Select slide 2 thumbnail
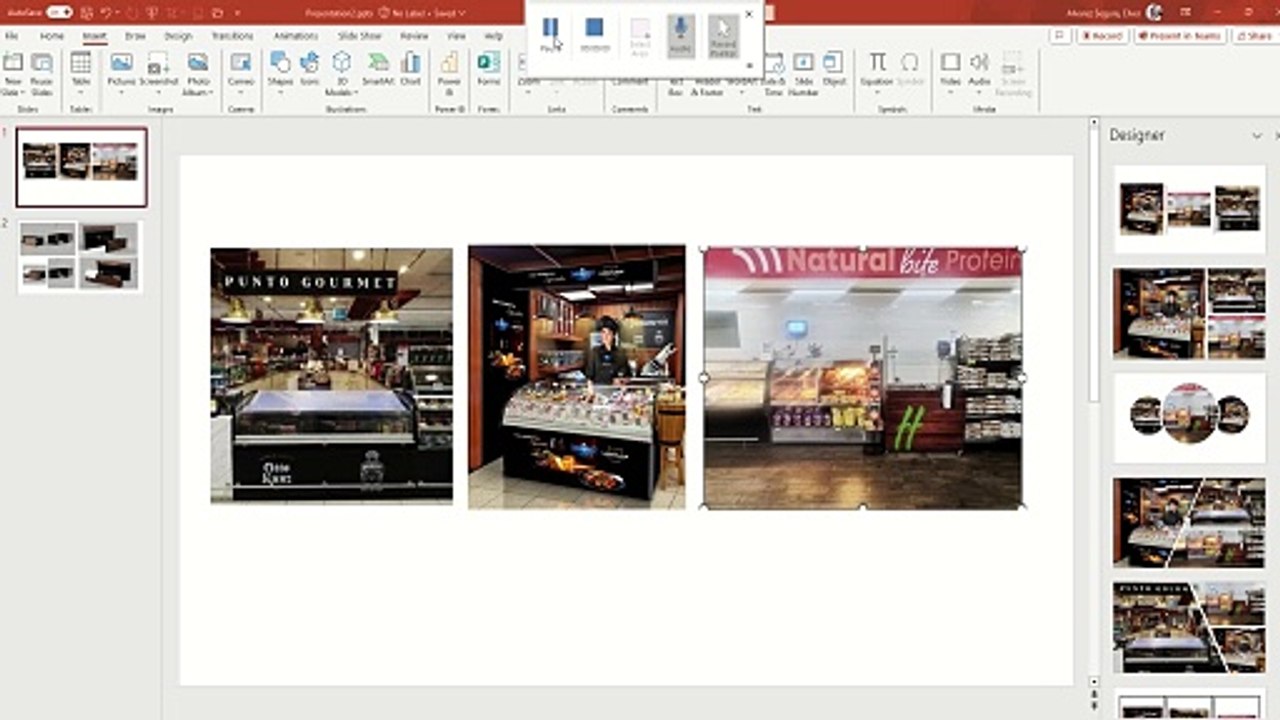 coord(81,256)
